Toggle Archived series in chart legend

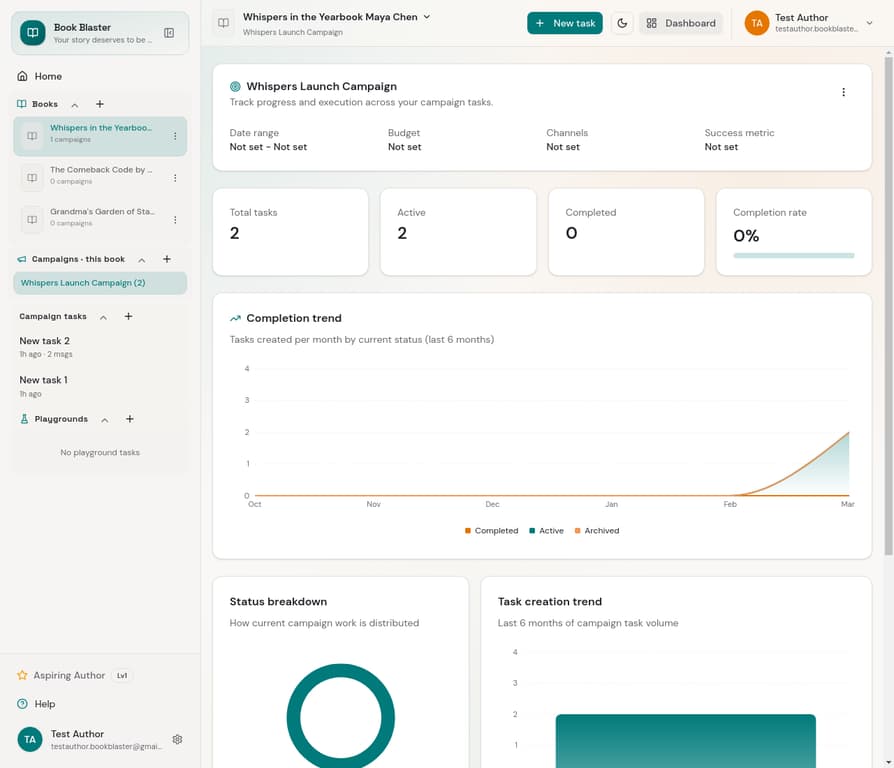596,531
